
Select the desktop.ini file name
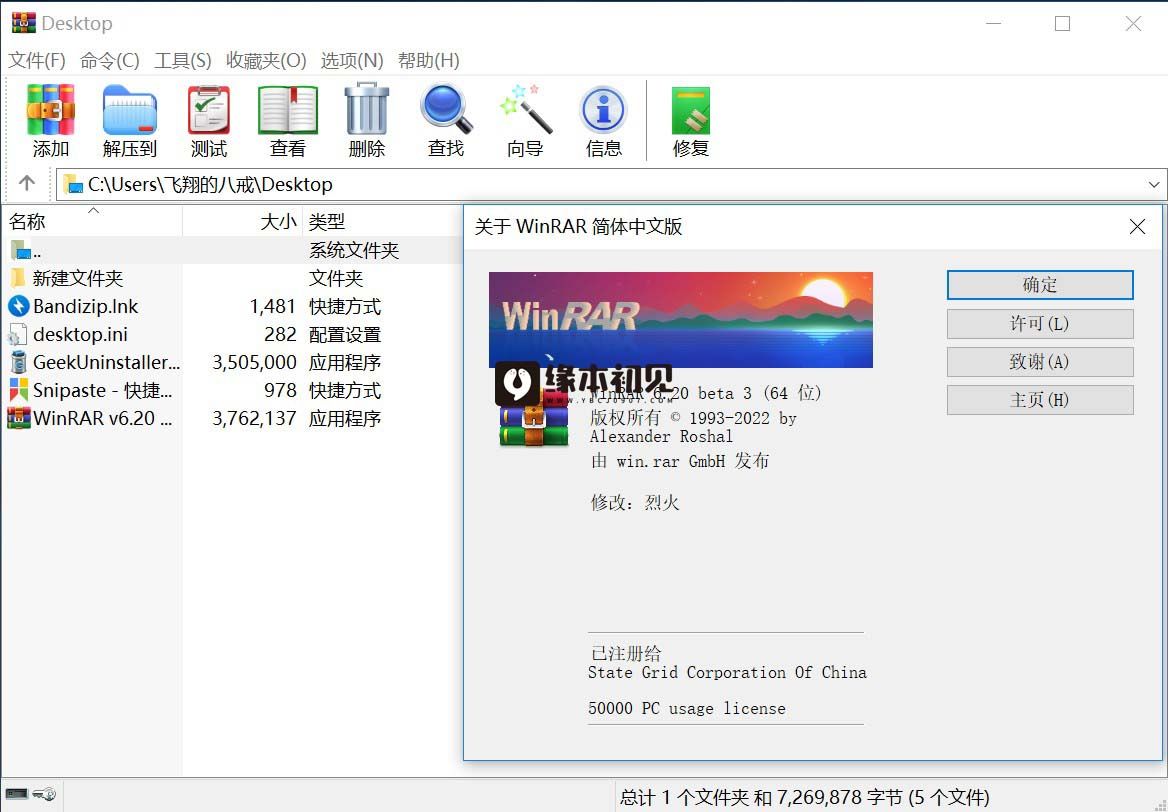(80, 334)
